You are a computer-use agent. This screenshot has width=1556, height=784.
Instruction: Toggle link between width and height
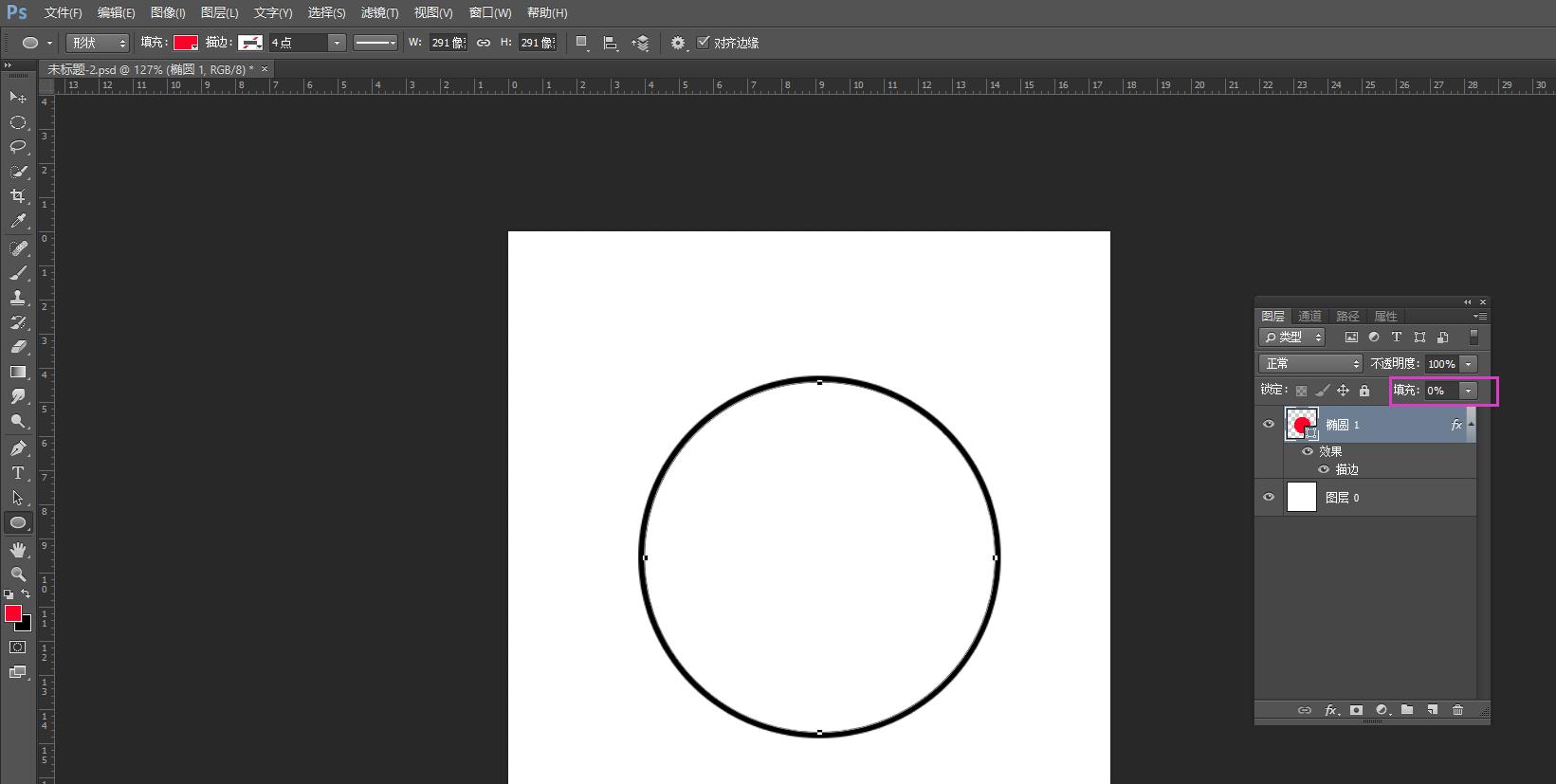point(484,43)
